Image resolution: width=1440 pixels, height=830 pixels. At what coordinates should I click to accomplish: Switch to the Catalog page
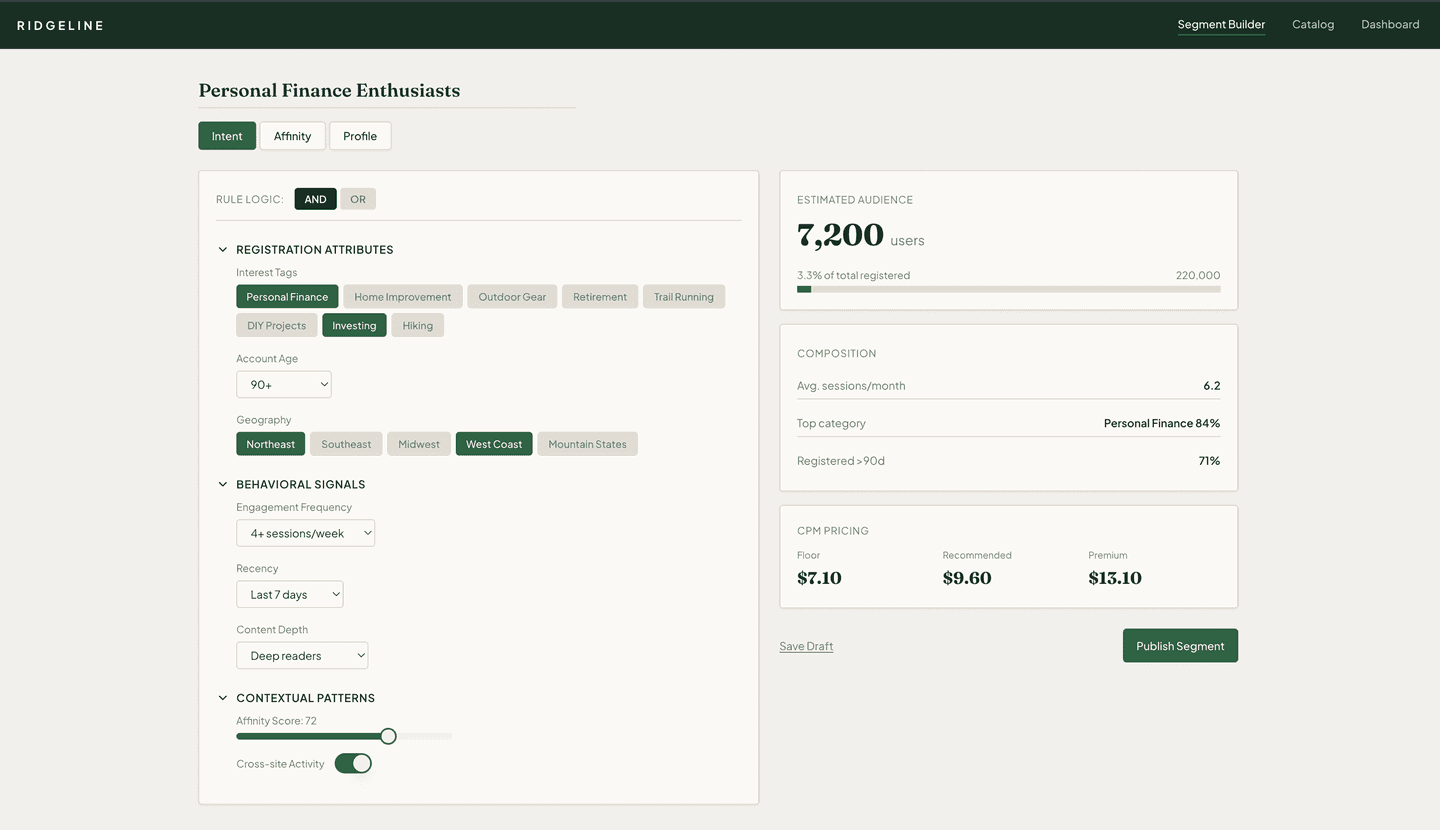tap(1313, 24)
